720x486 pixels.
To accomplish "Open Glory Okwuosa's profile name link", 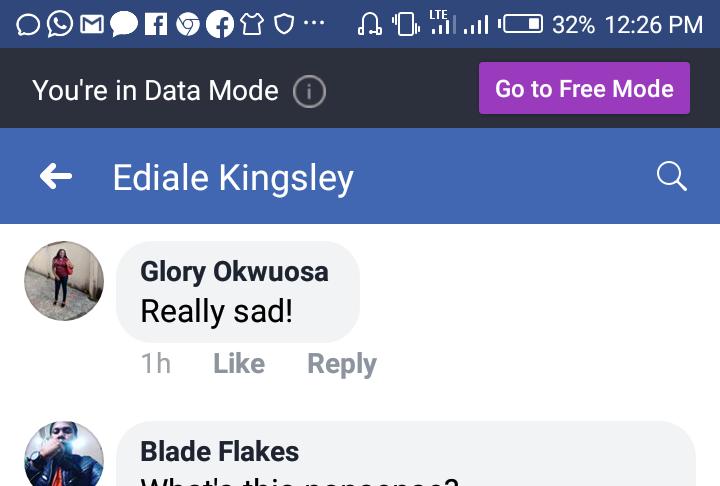I will (234, 271).
